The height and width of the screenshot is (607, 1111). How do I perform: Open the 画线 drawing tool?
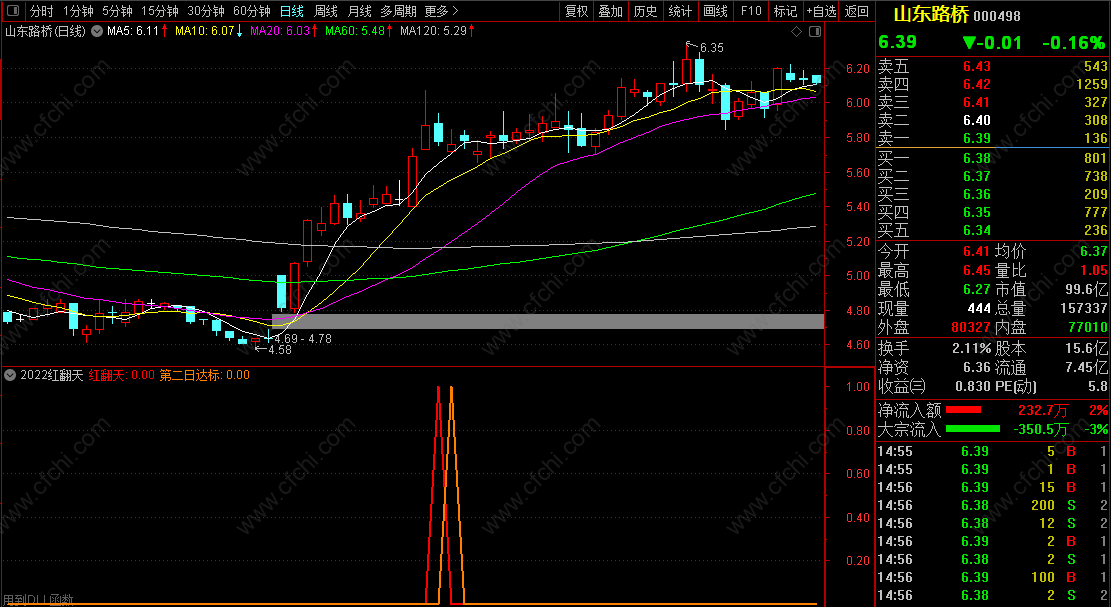(x=716, y=11)
